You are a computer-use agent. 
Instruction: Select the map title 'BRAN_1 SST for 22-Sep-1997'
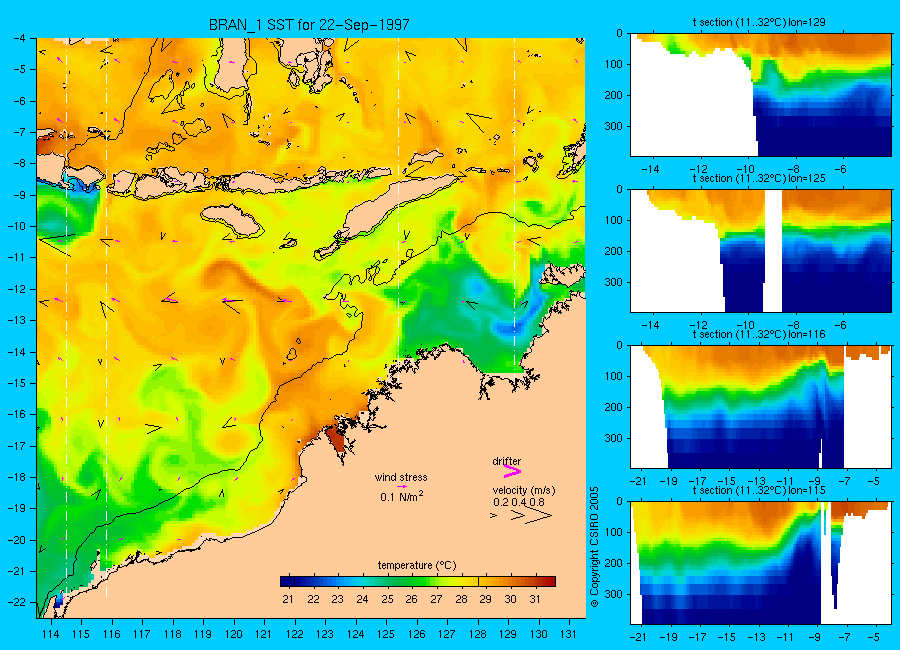309,25
